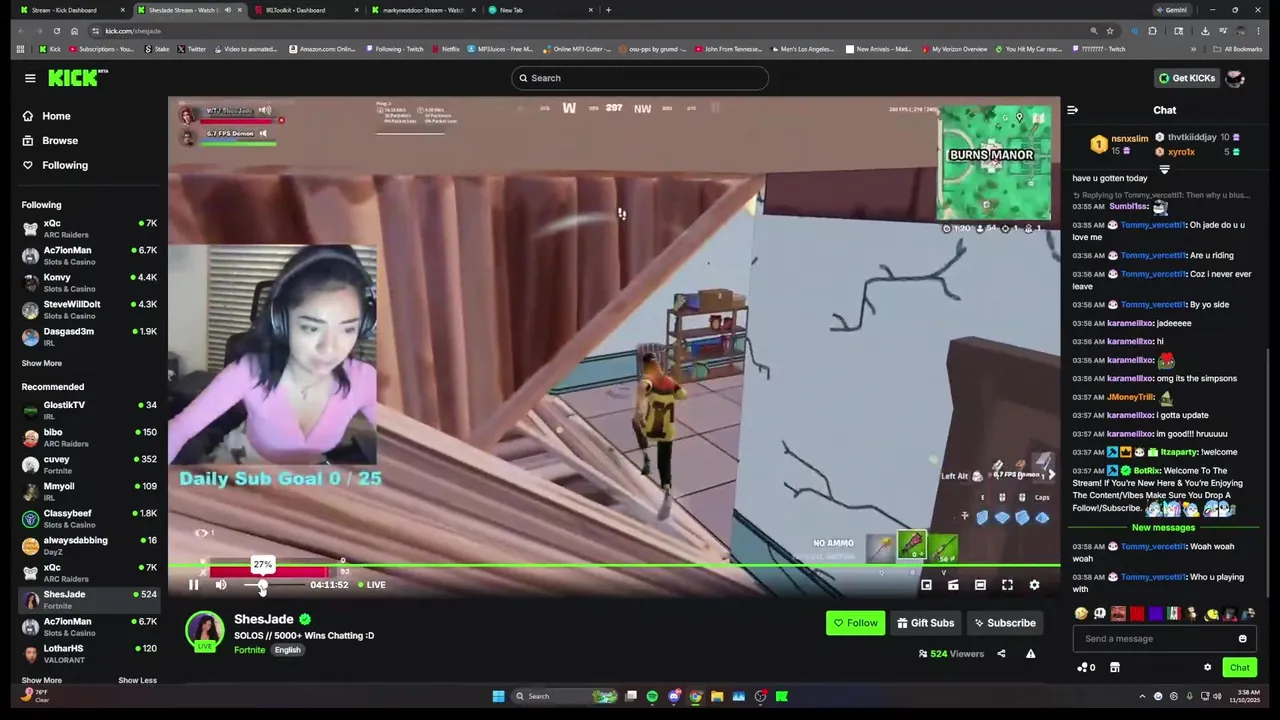Viewport: 1280px width, 720px height.
Task: Insert first laughing emote in chat
Action: (1081, 614)
